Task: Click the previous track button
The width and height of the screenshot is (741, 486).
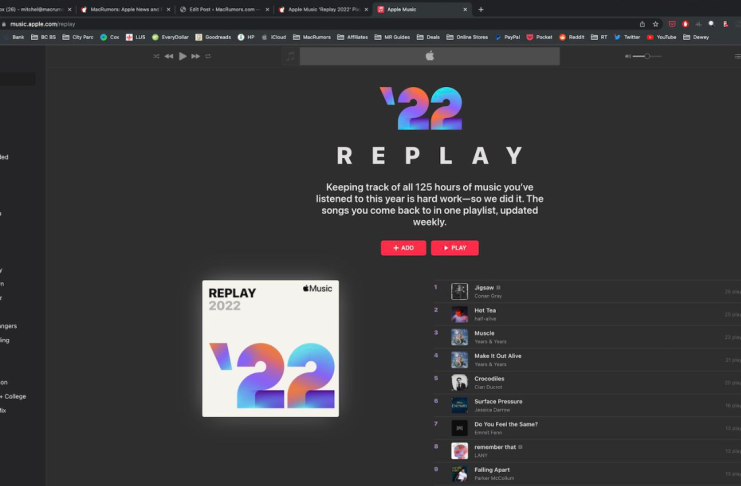Action: click(x=169, y=56)
